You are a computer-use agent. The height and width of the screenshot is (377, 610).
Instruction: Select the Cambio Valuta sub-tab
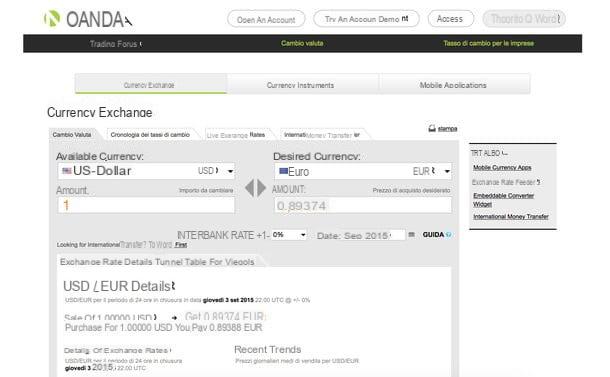(x=72, y=135)
